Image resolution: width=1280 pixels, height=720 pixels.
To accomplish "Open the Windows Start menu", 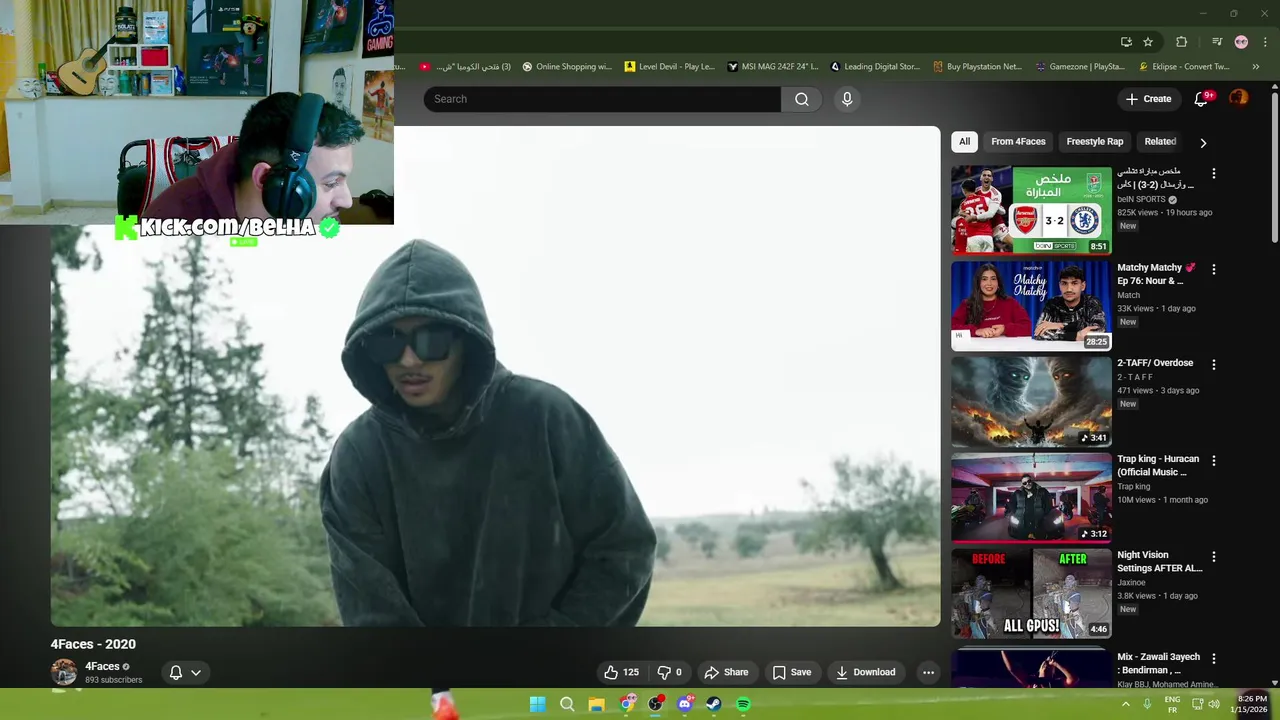I will pyautogui.click(x=537, y=704).
